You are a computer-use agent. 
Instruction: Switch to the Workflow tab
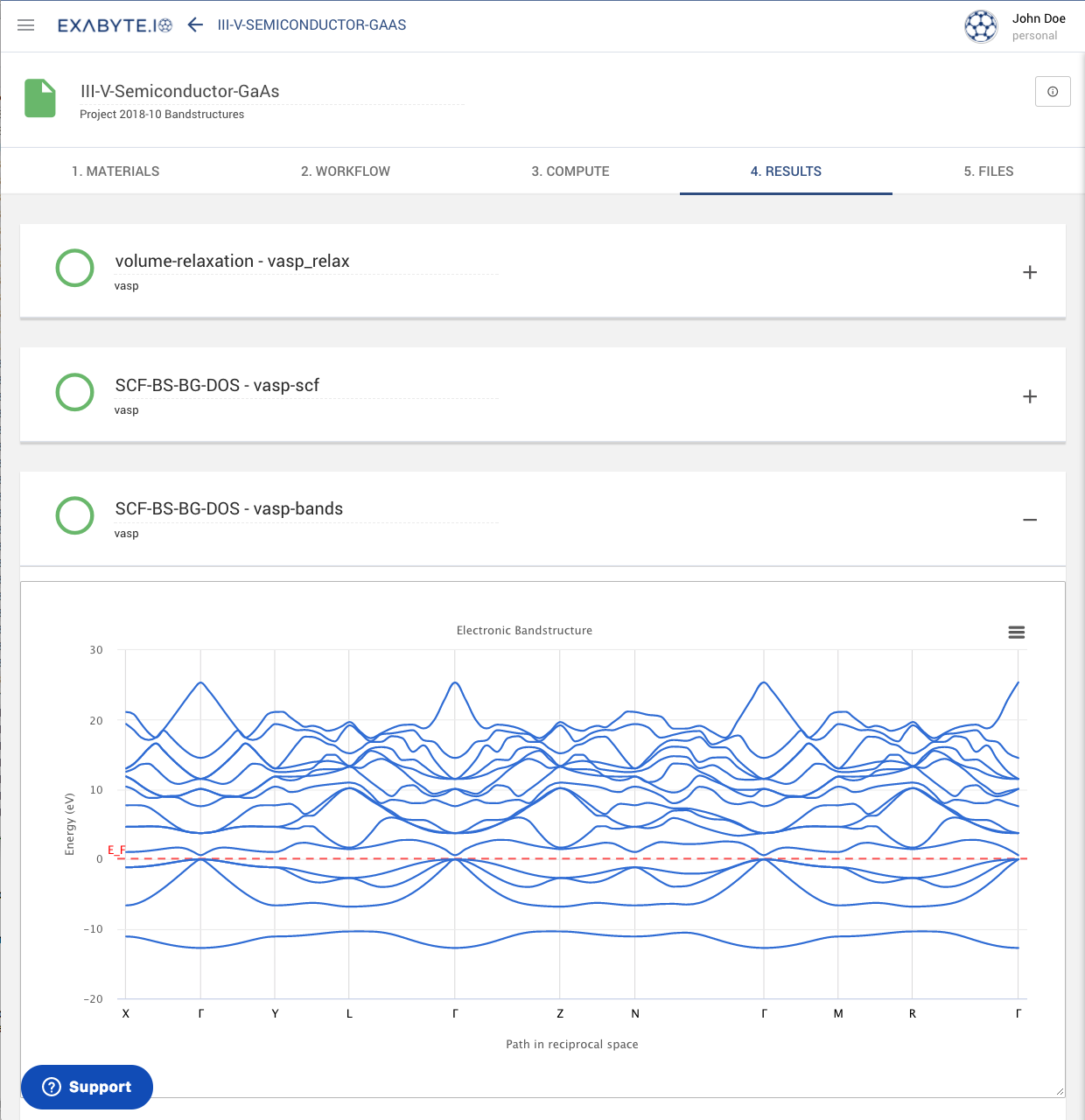(x=346, y=171)
